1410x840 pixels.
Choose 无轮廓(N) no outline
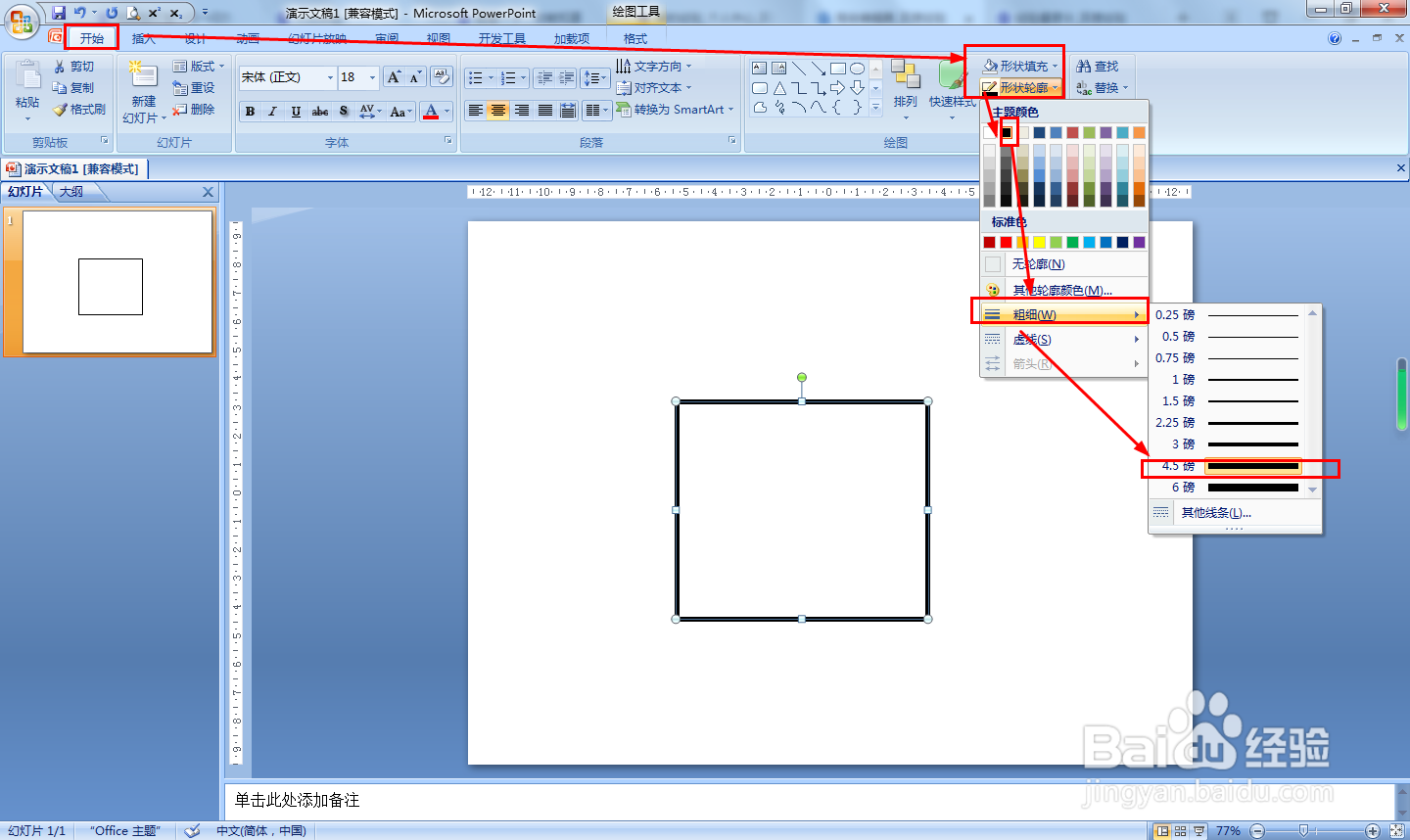click(x=1063, y=264)
